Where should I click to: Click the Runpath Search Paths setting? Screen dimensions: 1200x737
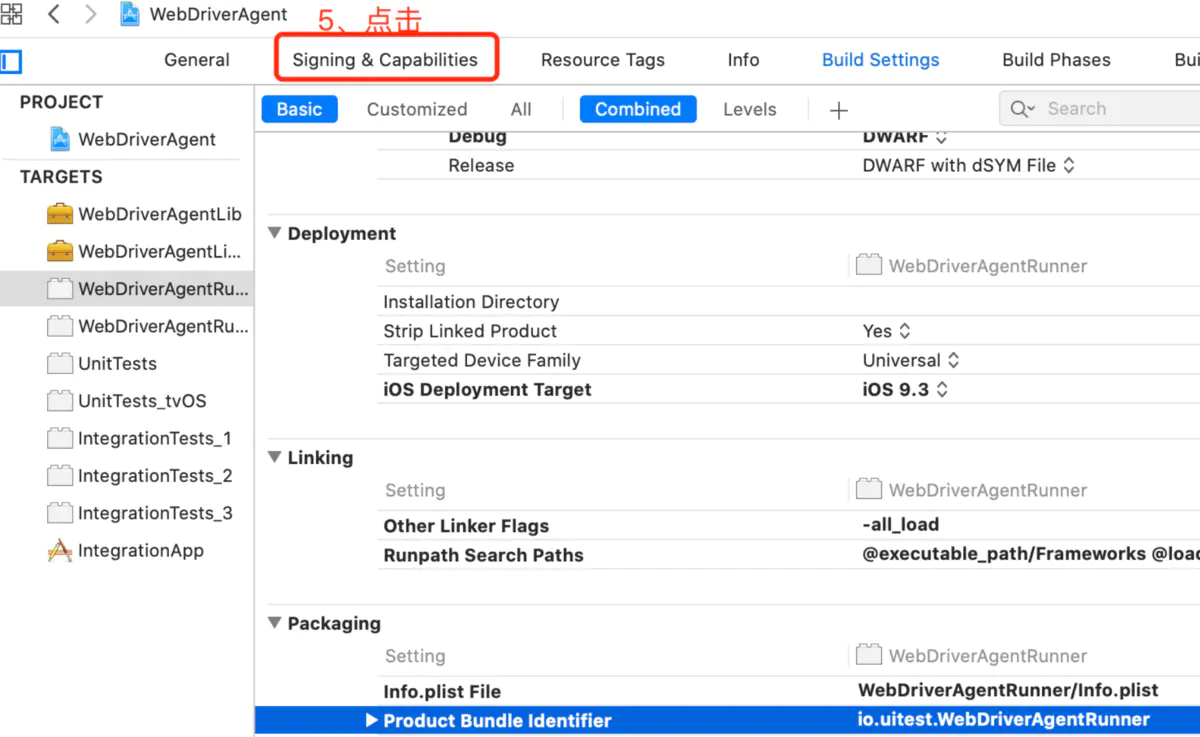click(x=483, y=554)
